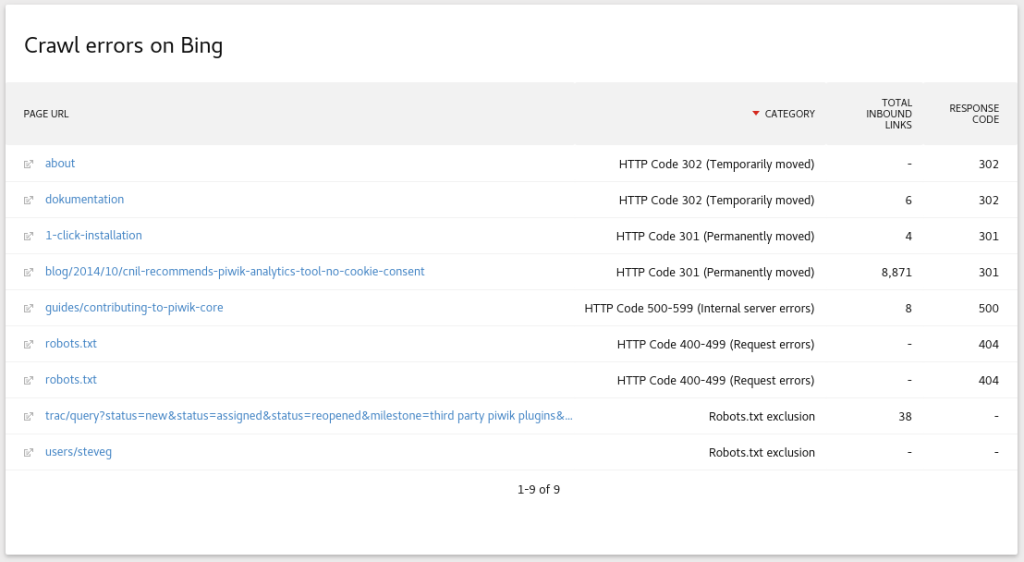Screen dimensions: 1024x562
Task: Click the RESPONSE CODE column header
Action: [973, 114]
